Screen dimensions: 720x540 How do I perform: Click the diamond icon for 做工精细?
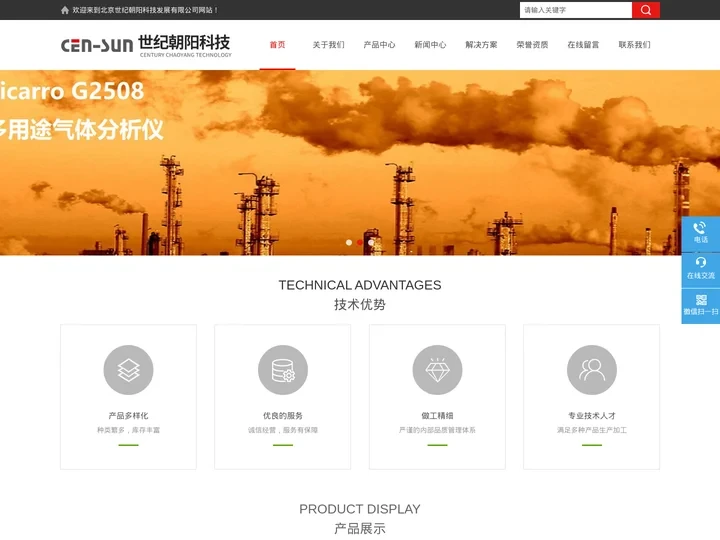click(437, 370)
